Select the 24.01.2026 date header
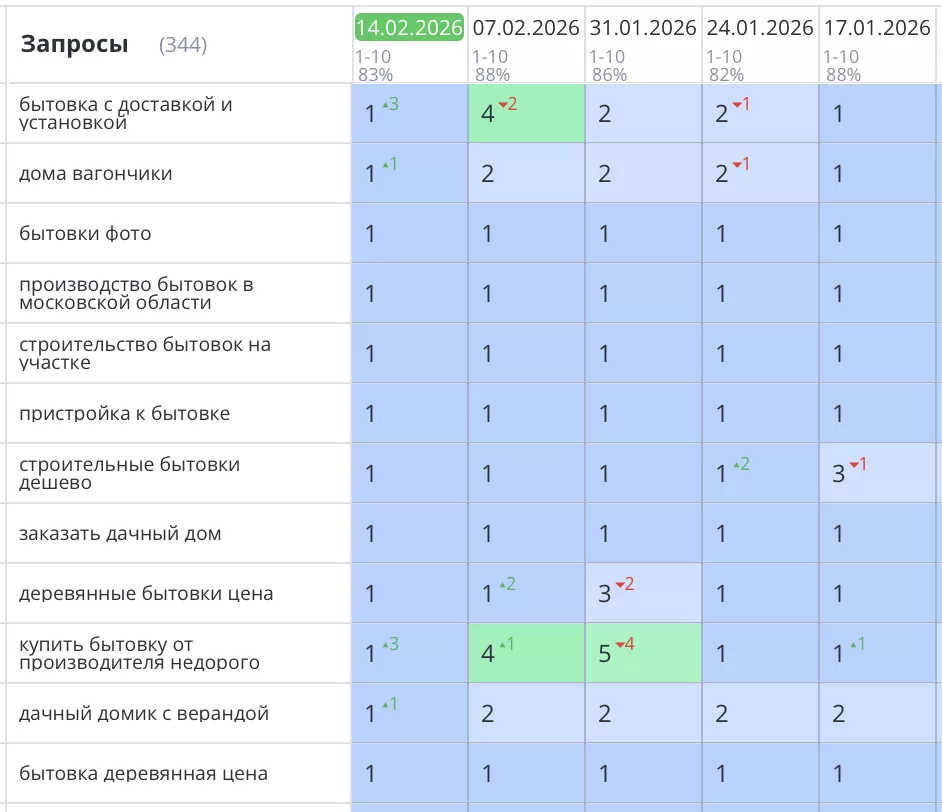Viewport: 942px width, 812px height. (x=760, y=27)
